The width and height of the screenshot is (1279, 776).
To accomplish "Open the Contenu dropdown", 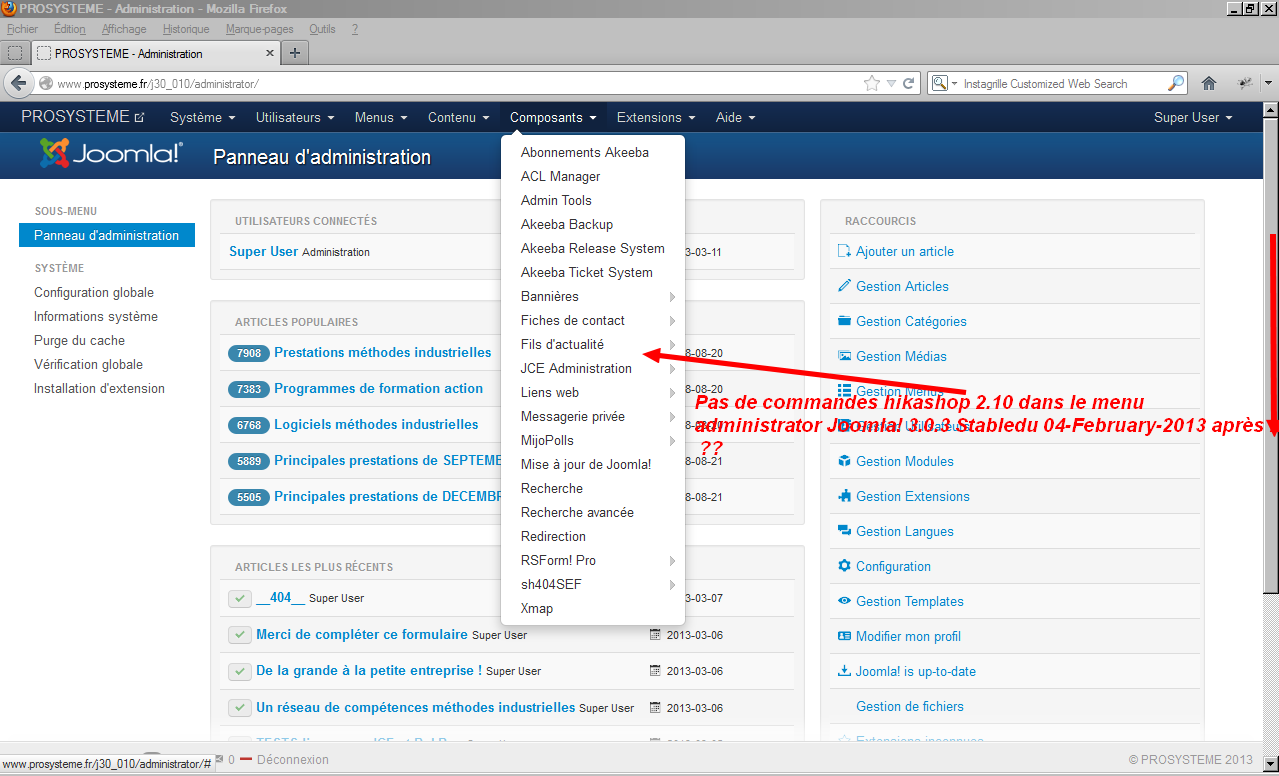I will [459, 117].
